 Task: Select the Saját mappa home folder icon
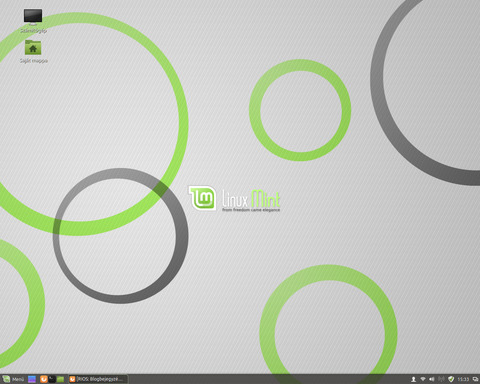click(x=33, y=47)
